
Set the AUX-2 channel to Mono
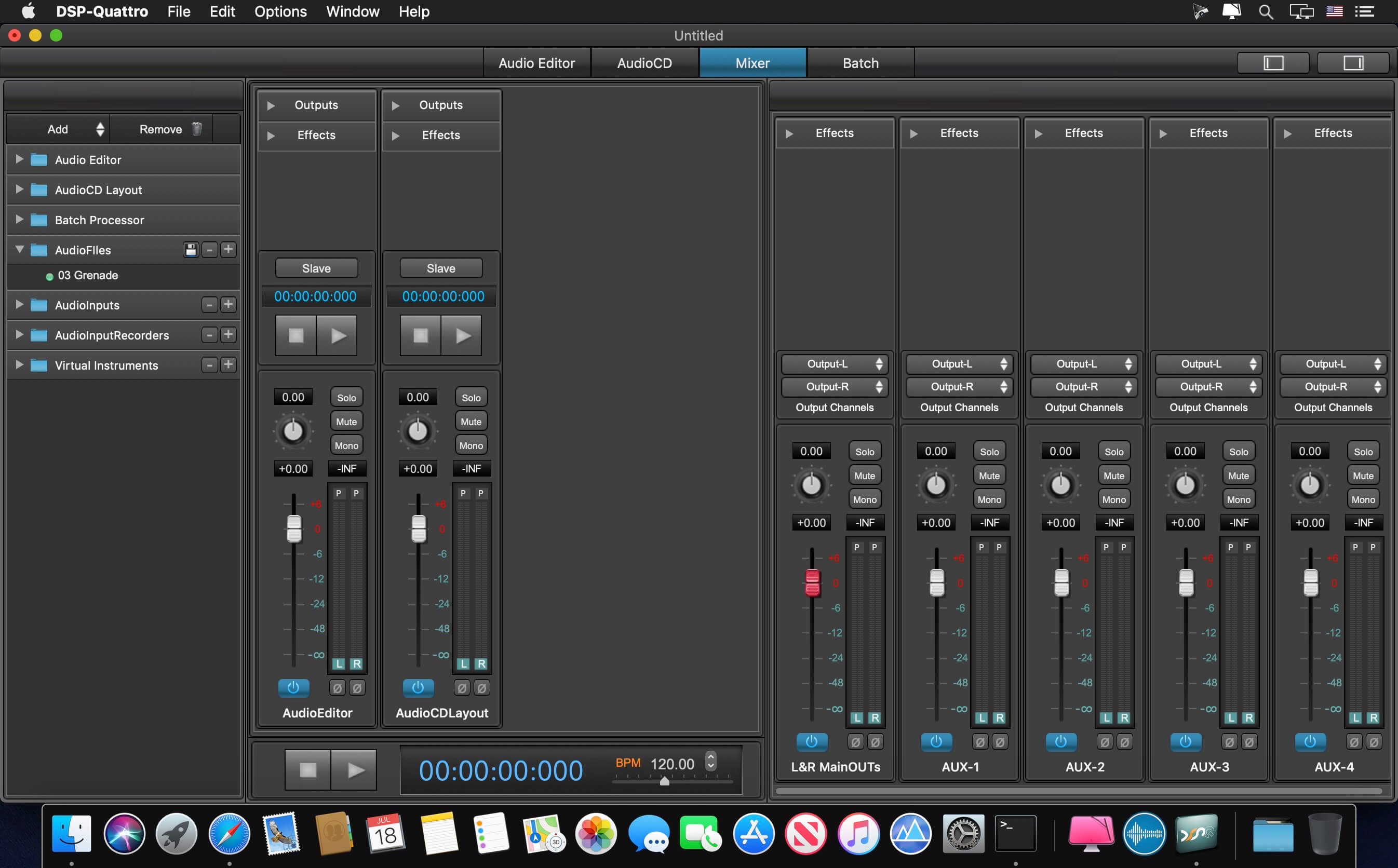[x=1114, y=499]
